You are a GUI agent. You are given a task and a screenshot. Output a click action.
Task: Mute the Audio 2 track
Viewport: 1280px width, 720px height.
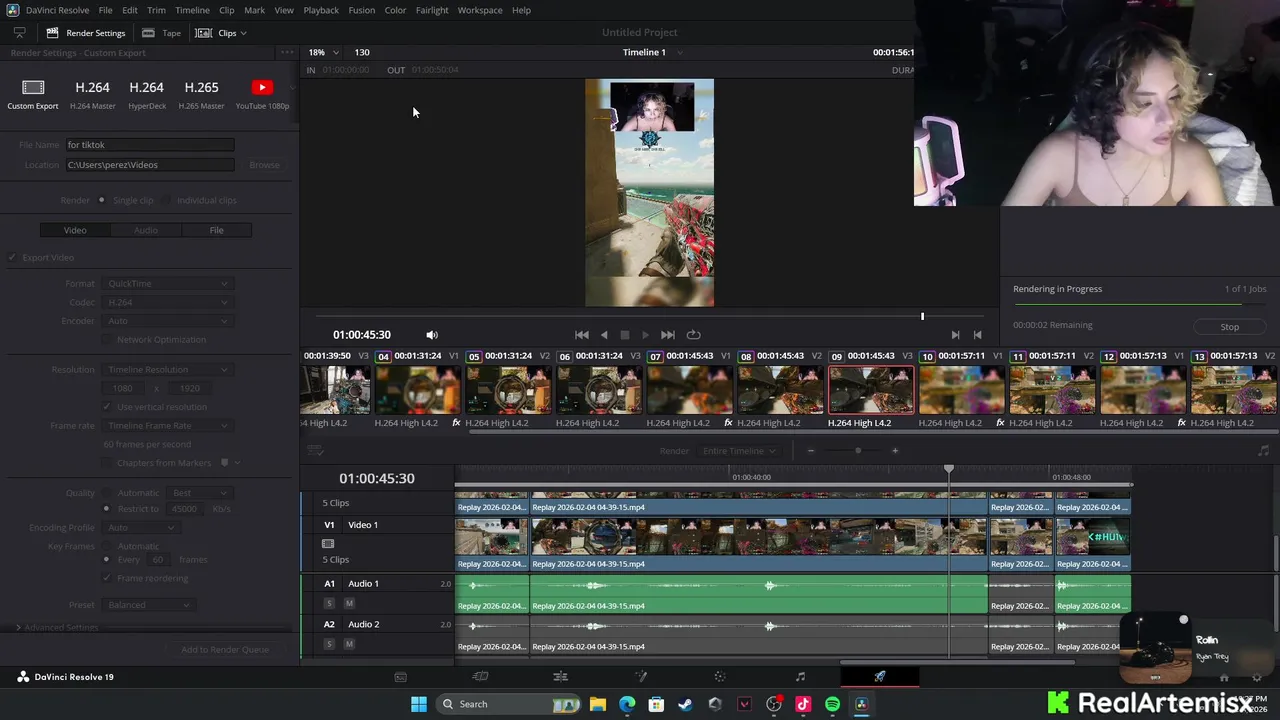349,644
